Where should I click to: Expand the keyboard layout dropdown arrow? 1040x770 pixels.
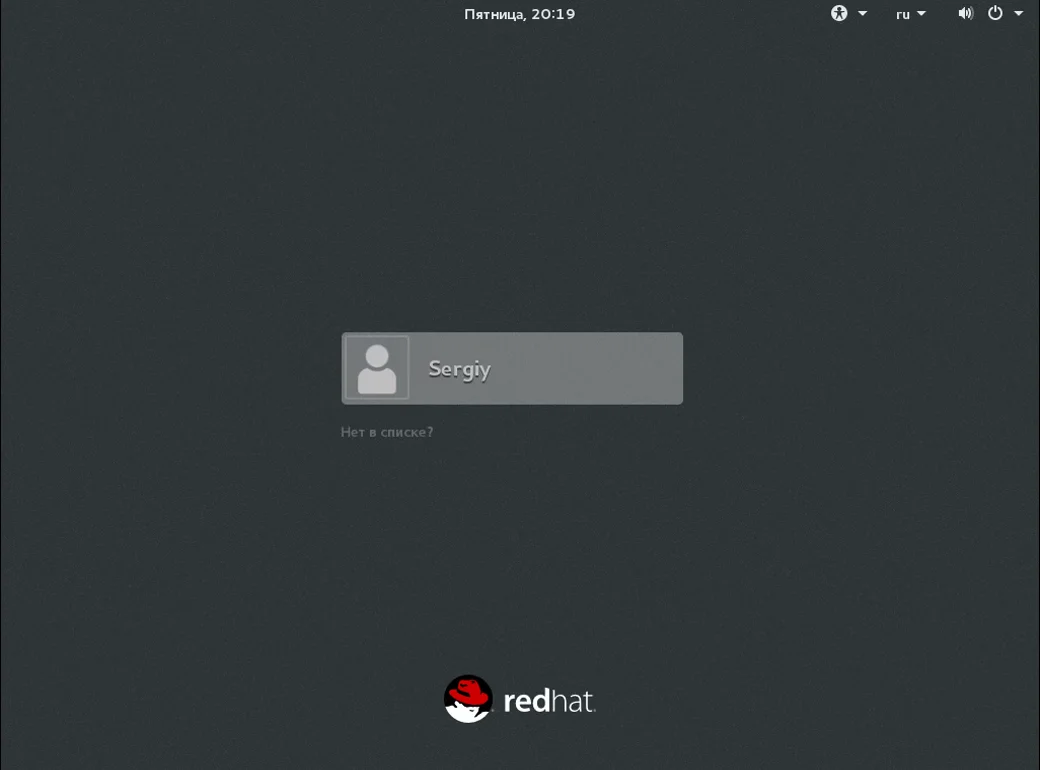click(921, 13)
